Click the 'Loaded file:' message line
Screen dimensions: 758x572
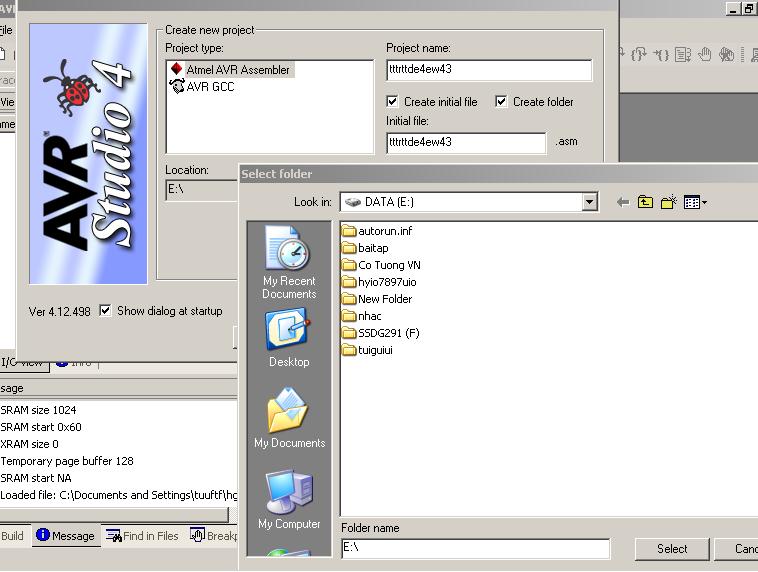(x=119, y=495)
